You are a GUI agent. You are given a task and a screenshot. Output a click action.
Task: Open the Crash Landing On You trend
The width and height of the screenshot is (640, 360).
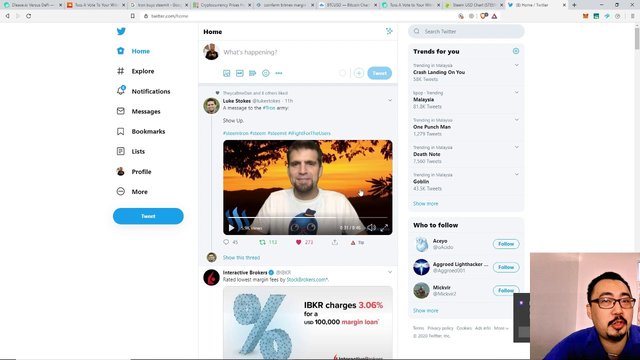pos(439,72)
